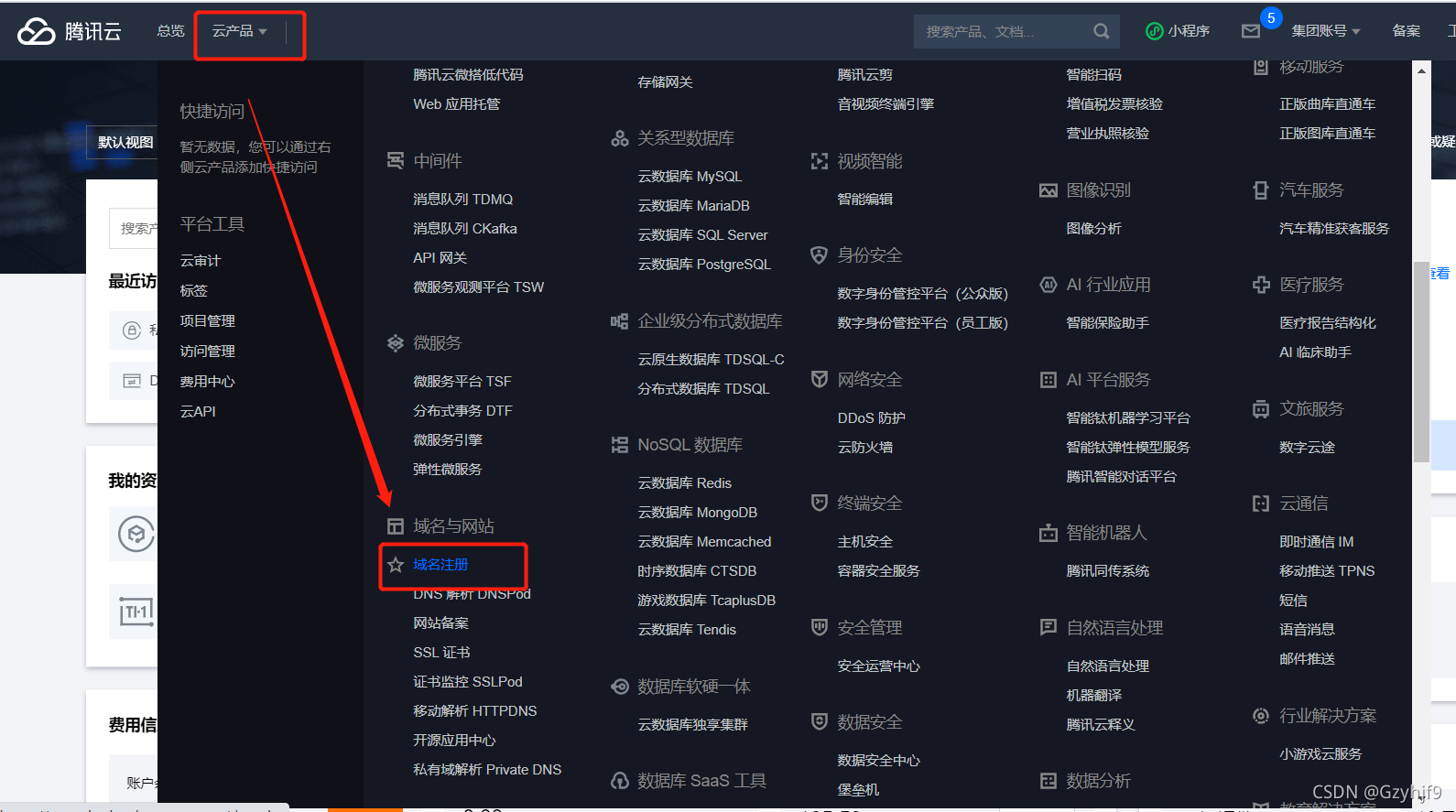
Task: Open 云数据库 Redis link
Action: pyautogui.click(x=685, y=483)
